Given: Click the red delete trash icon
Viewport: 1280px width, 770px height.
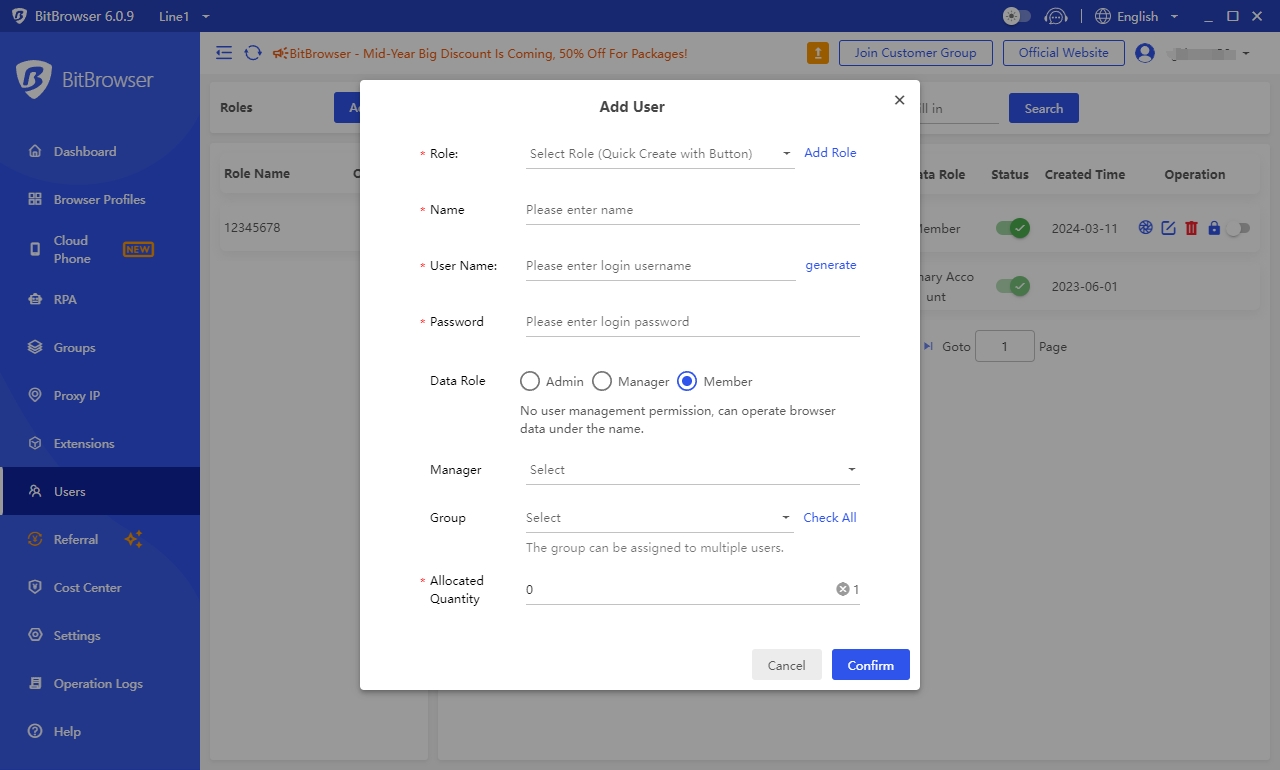Looking at the screenshot, I should pyautogui.click(x=1191, y=228).
